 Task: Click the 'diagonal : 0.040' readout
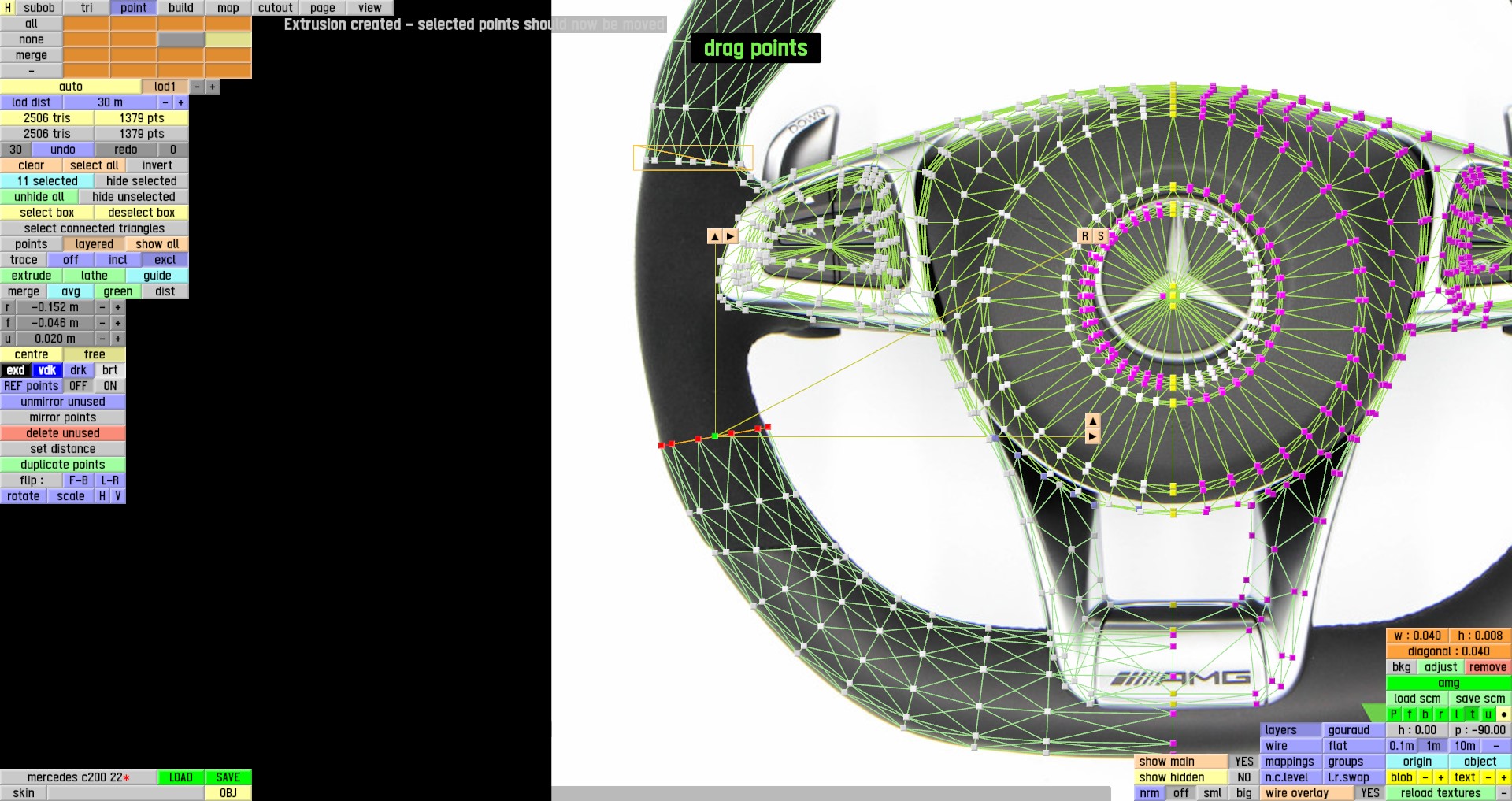1449,651
